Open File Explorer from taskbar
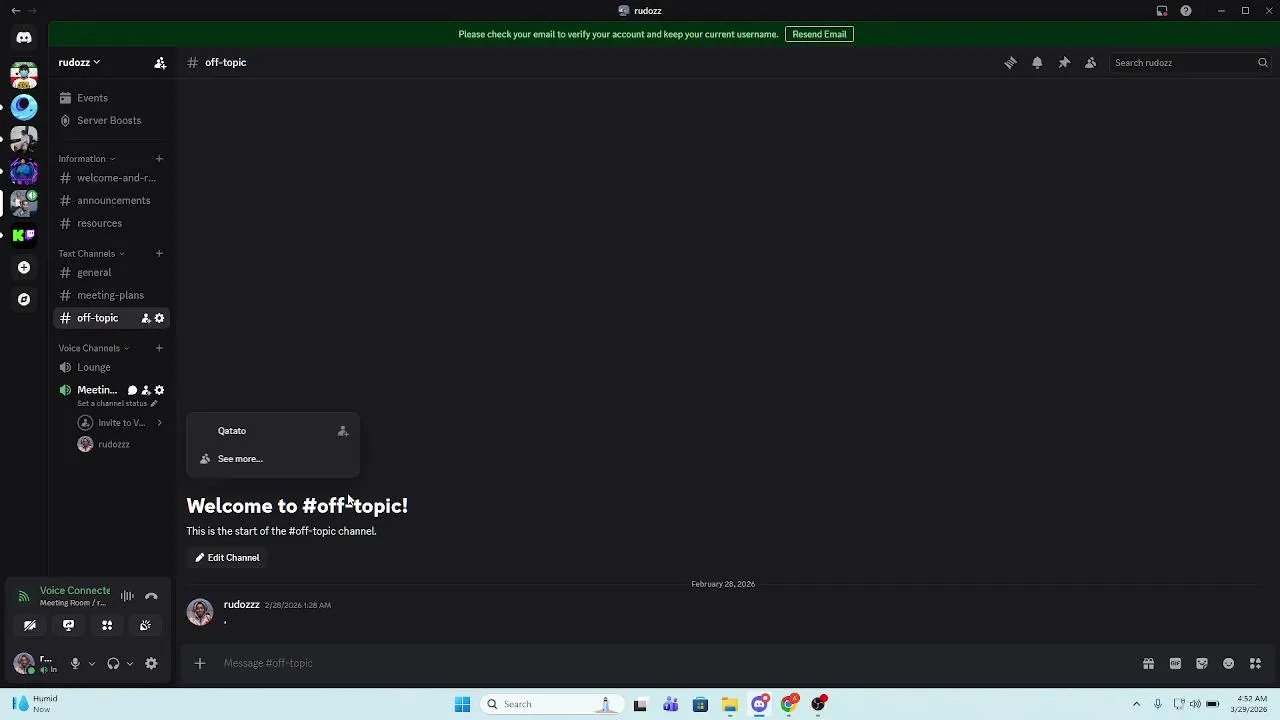Viewport: 1280px width, 720px height. pyautogui.click(x=730, y=704)
